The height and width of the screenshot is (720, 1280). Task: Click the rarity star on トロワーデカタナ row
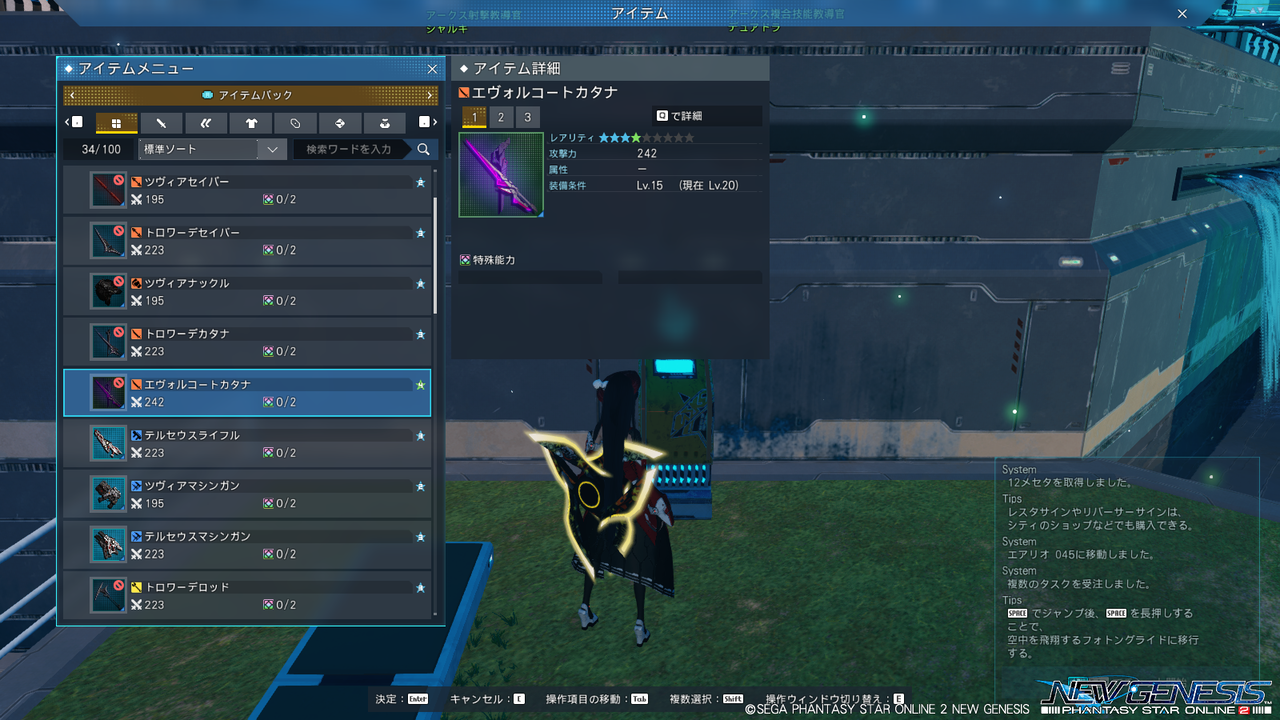421,334
